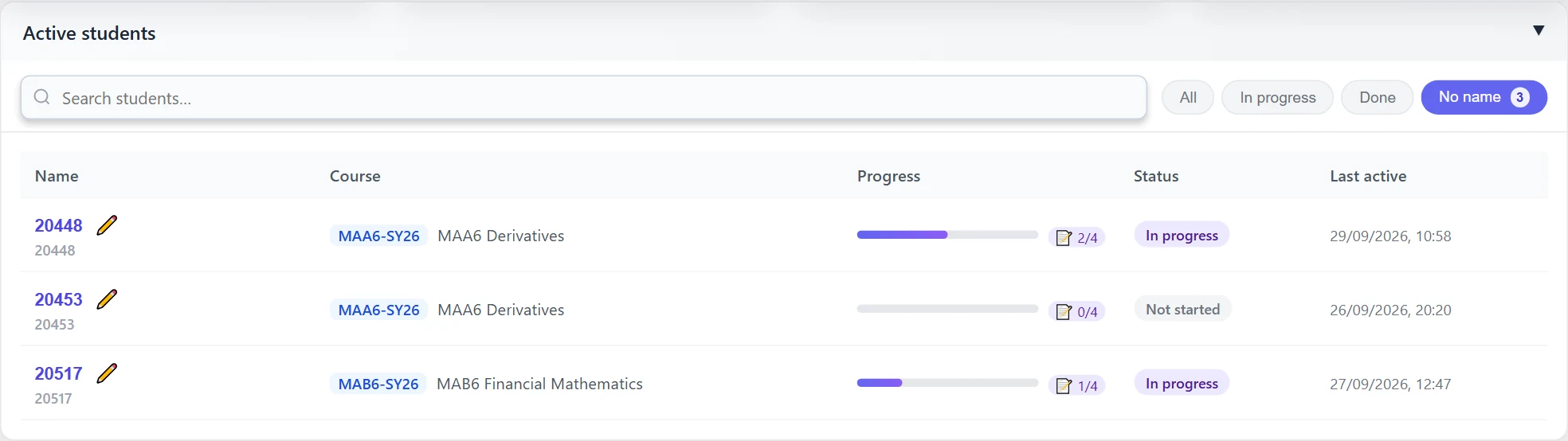Focus the Search students field

tap(583, 98)
